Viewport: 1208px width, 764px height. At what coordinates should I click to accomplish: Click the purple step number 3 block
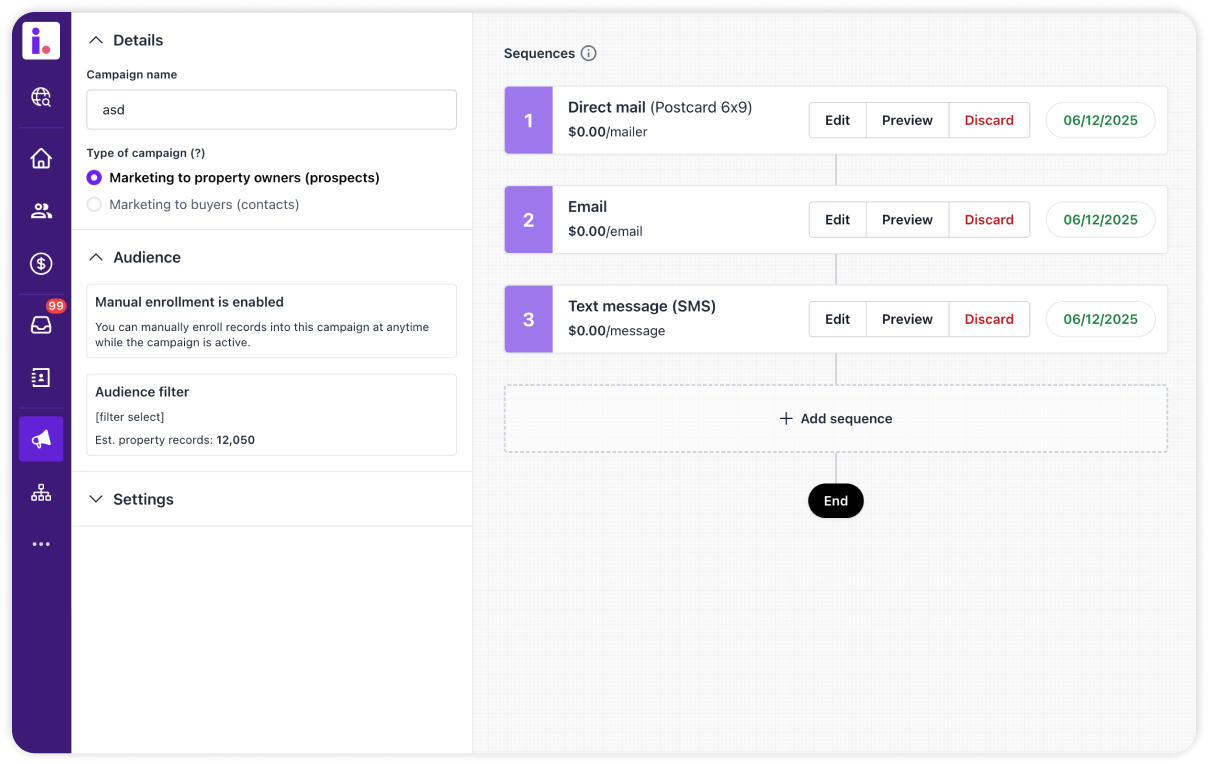[529, 319]
